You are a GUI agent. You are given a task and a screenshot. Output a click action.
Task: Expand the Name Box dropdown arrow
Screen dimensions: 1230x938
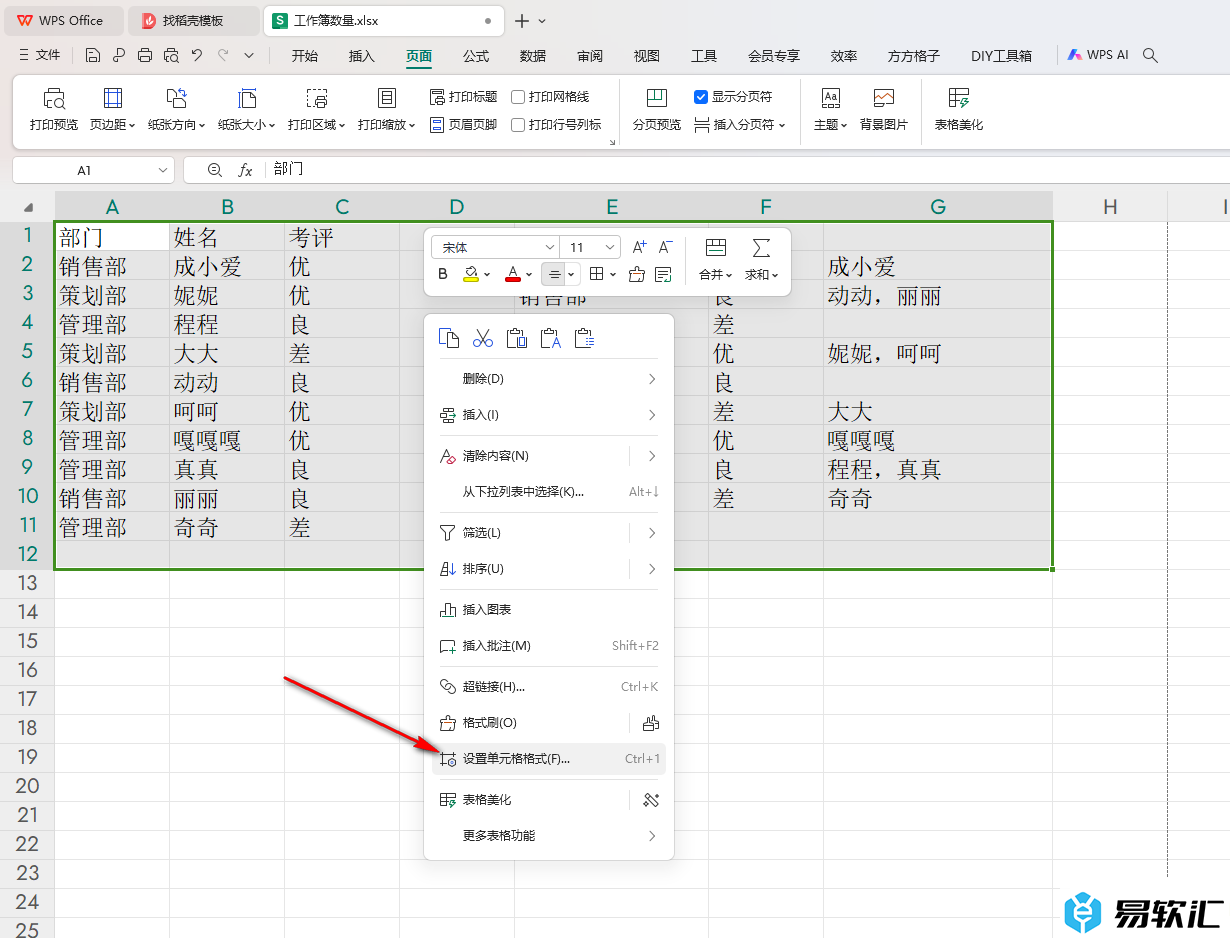[163, 170]
